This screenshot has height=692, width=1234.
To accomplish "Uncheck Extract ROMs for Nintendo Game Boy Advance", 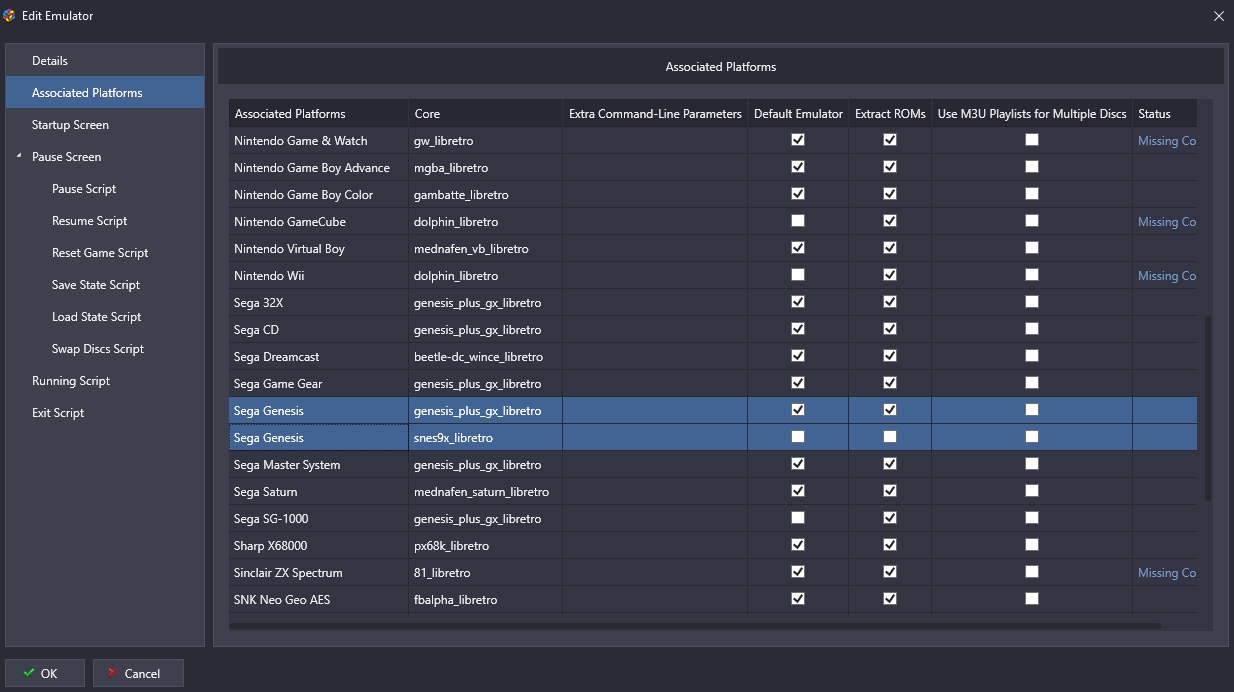I will 890,167.
